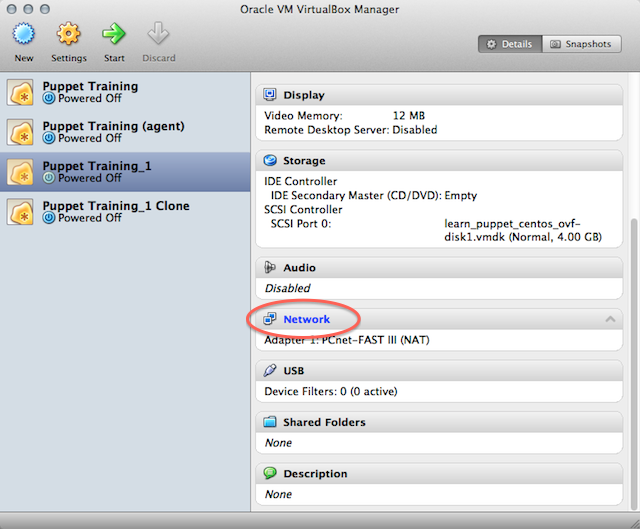Viewport: 640px width, 529px height.
Task: Select the Puppet Training_1 Clone VM entry
Action: click(x=125, y=212)
